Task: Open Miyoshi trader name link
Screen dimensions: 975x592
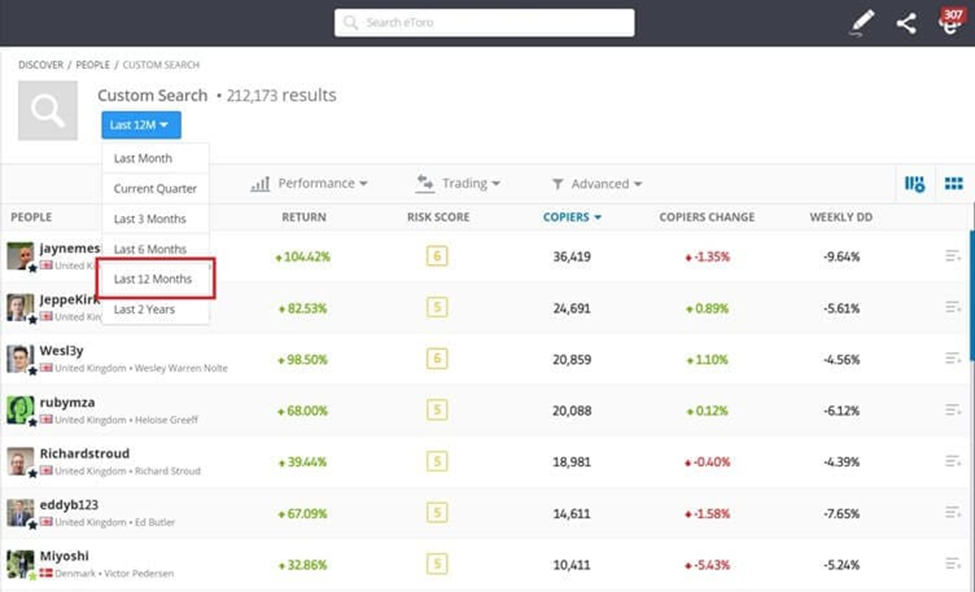Action: [x=64, y=556]
